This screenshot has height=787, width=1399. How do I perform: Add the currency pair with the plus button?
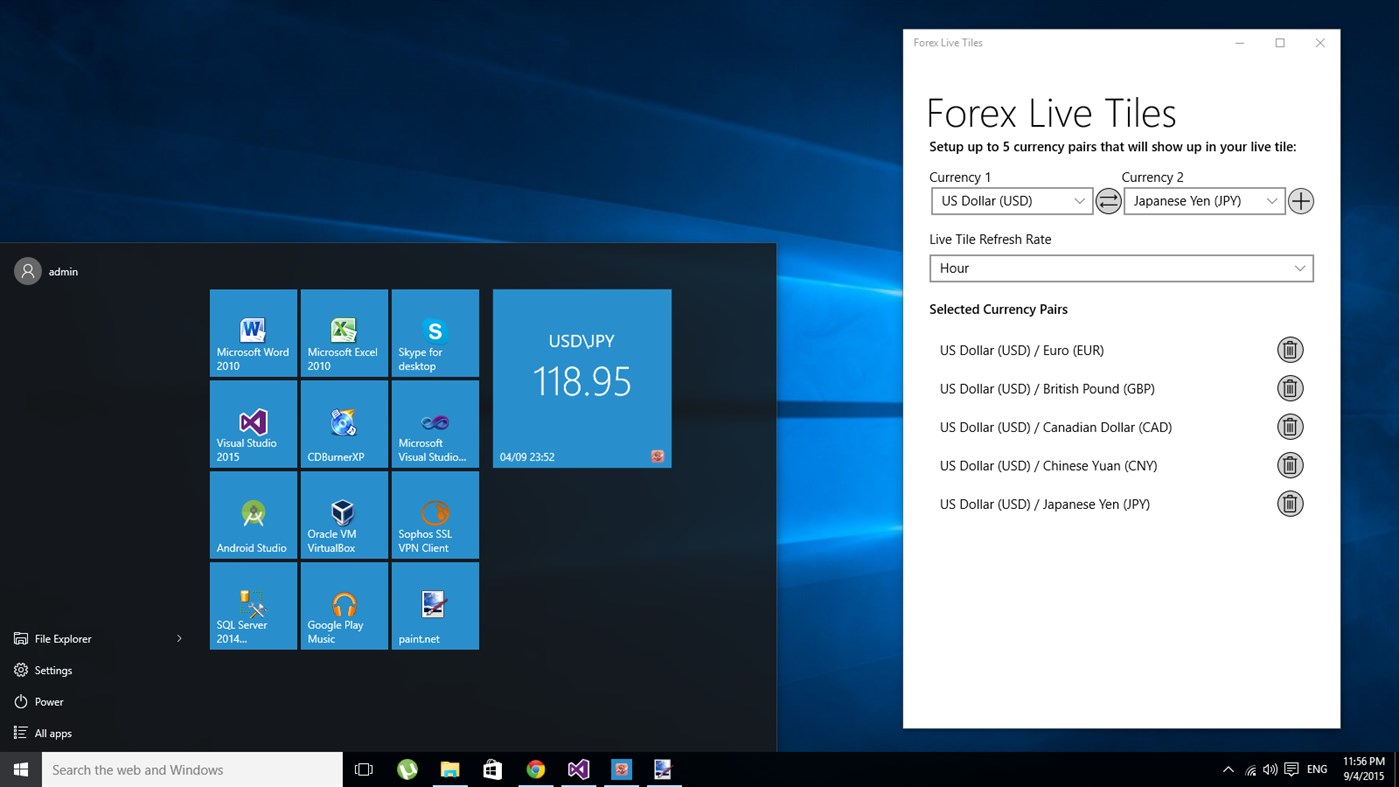[1300, 201]
